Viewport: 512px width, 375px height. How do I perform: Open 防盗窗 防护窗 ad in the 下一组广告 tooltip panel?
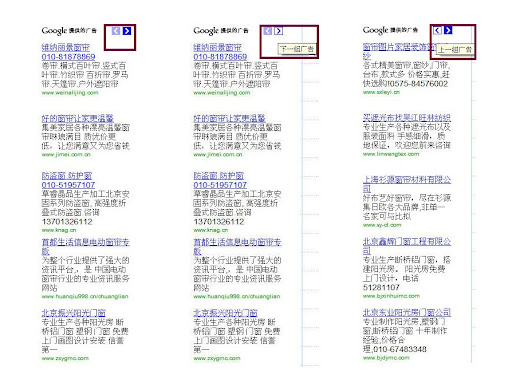point(220,180)
